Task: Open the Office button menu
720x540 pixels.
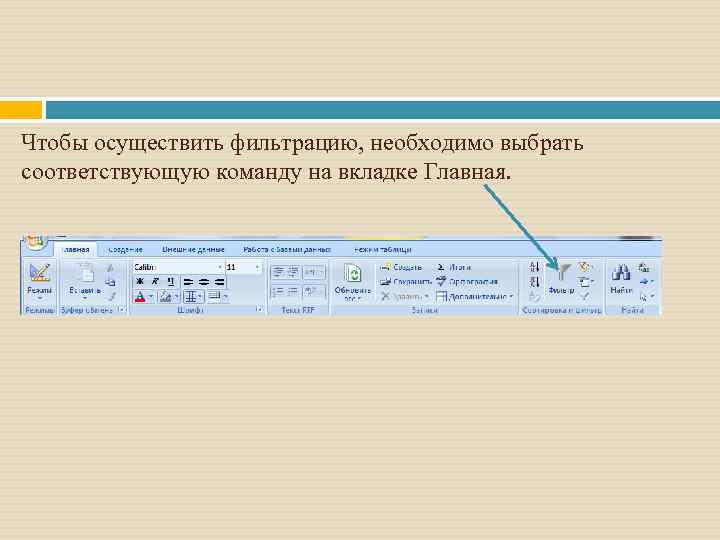Action: point(35,241)
